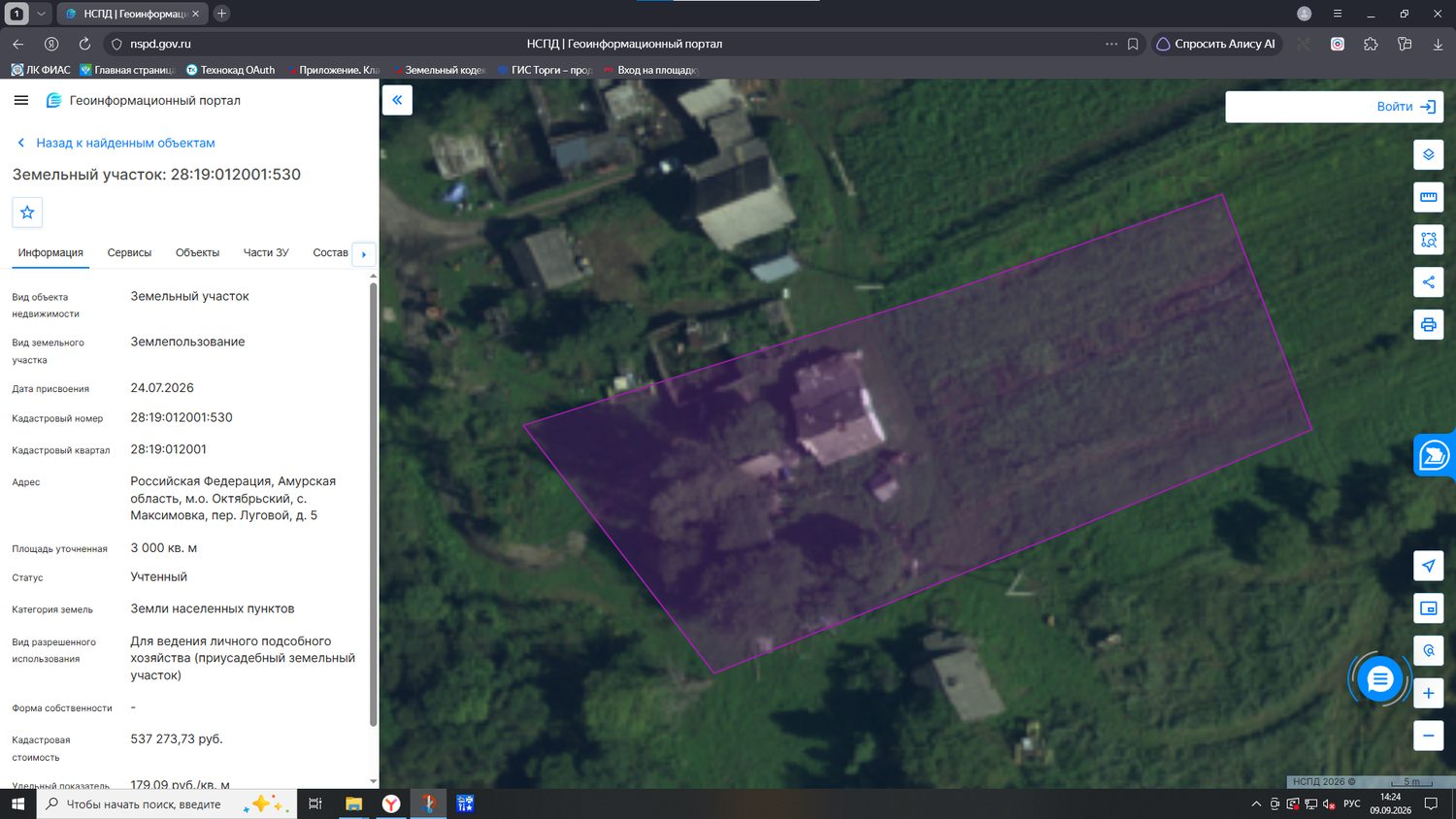Viewport: 1456px width, 819px height.
Task: Click the geolocation arrow button
Action: pyautogui.click(x=1429, y=566)
